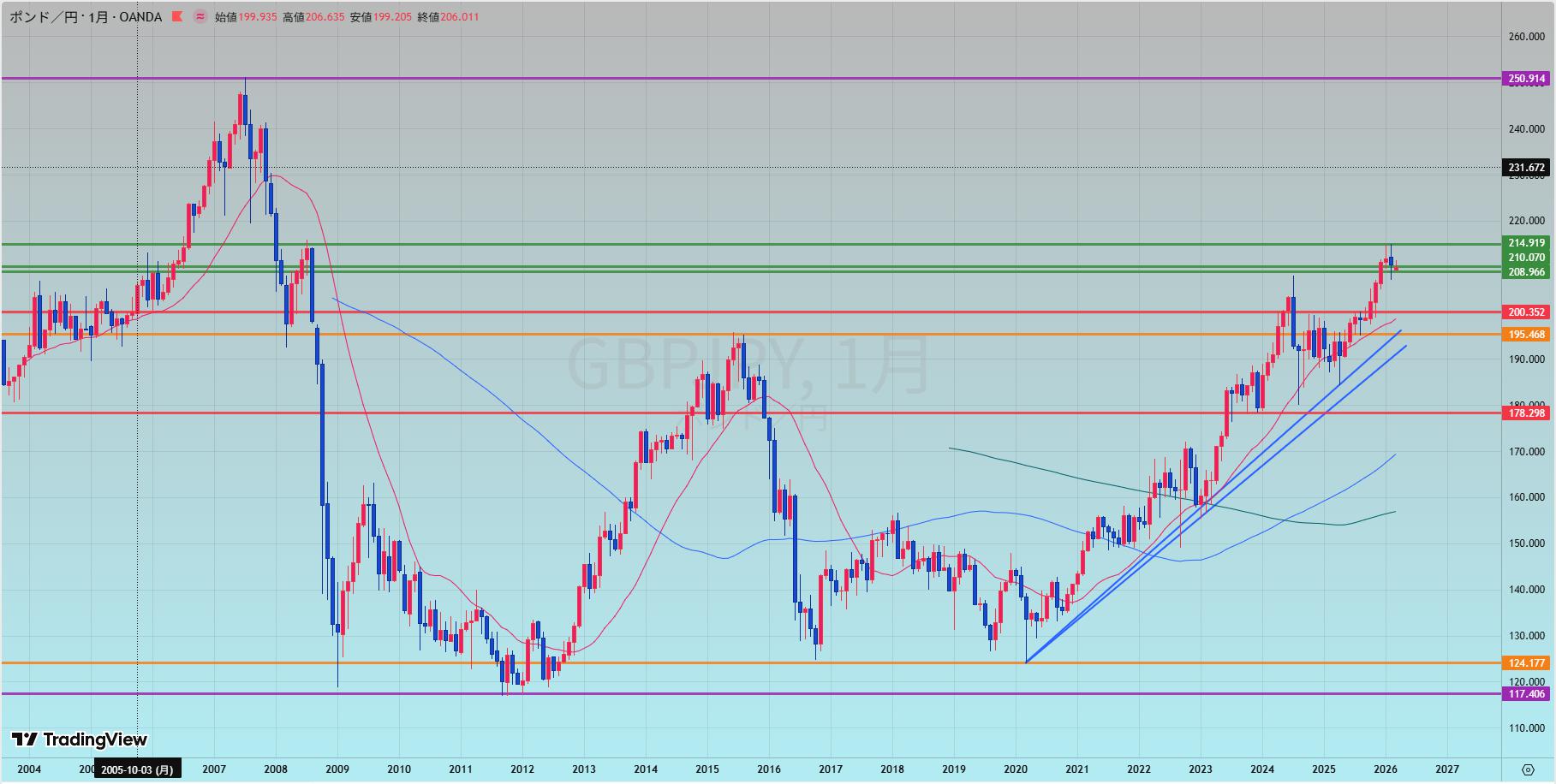This screenshot has height=784, width=1556.
Task: Select the green 214.919 price label
Action: click(x=1526, y=244)
